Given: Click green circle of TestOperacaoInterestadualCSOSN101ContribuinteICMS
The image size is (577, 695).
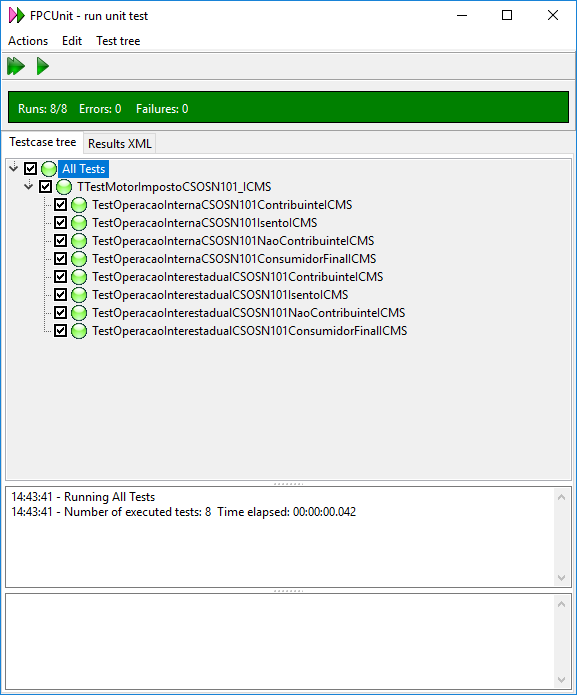Looking at the screenshot, I should pyautogui.click(x=79, y=277).
